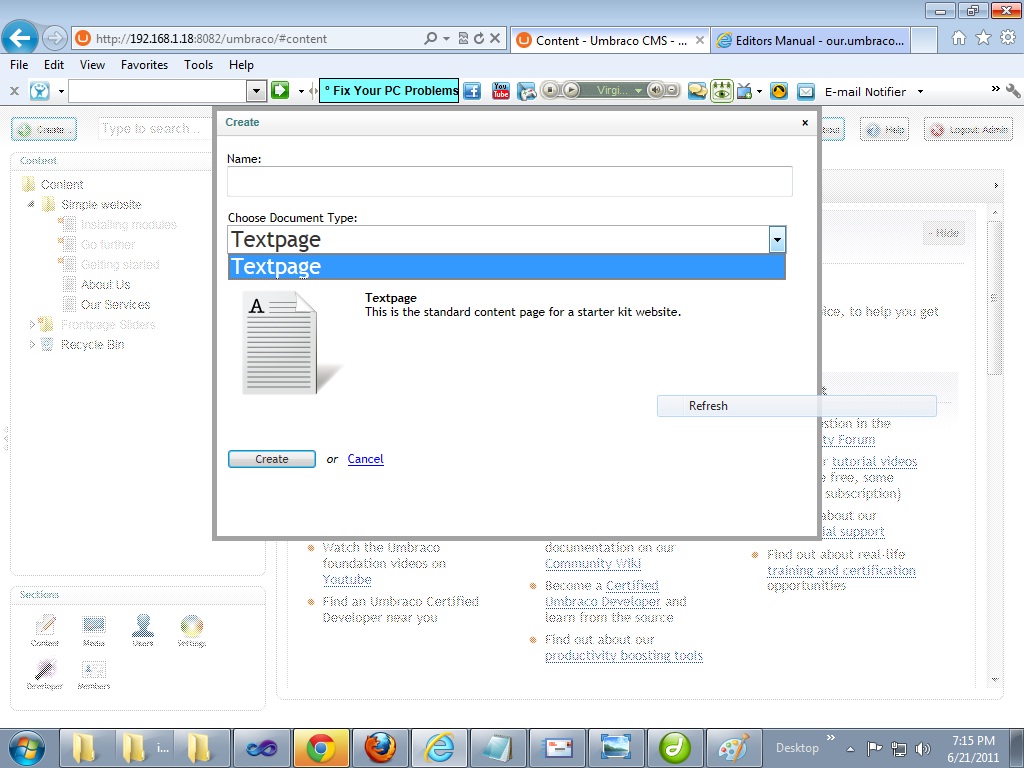Launch Firefox from the taskbar
Image resolution: width=1024 pixels, height=768 pixels.
[380, 747]
